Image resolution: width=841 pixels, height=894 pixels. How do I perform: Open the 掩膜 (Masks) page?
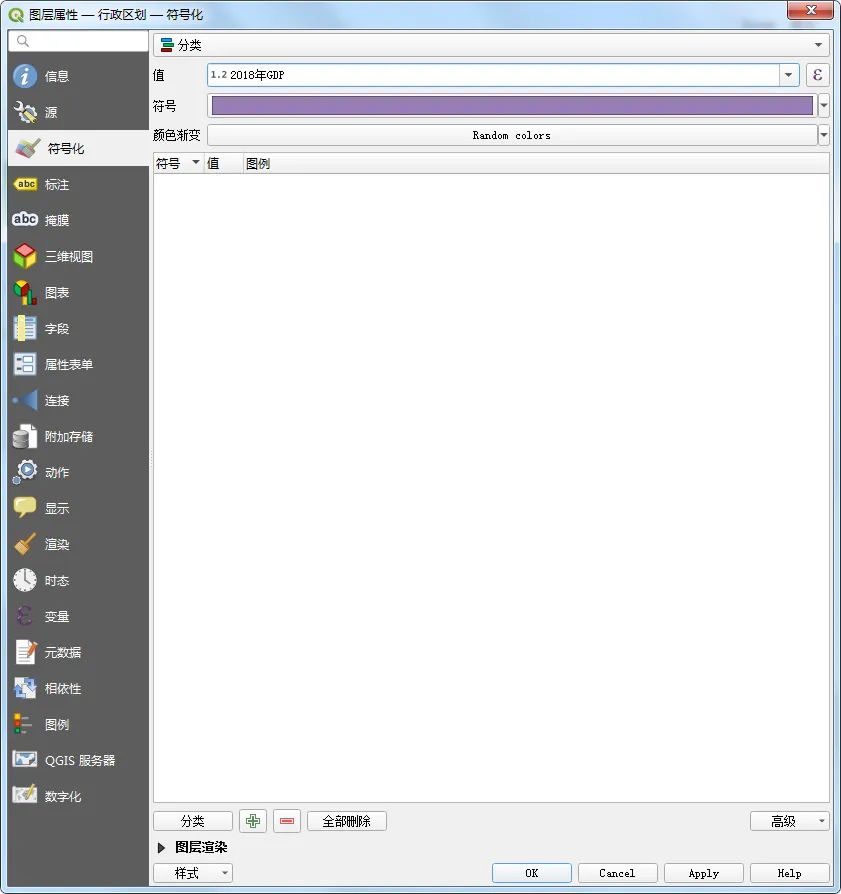(x=78, y=220)
